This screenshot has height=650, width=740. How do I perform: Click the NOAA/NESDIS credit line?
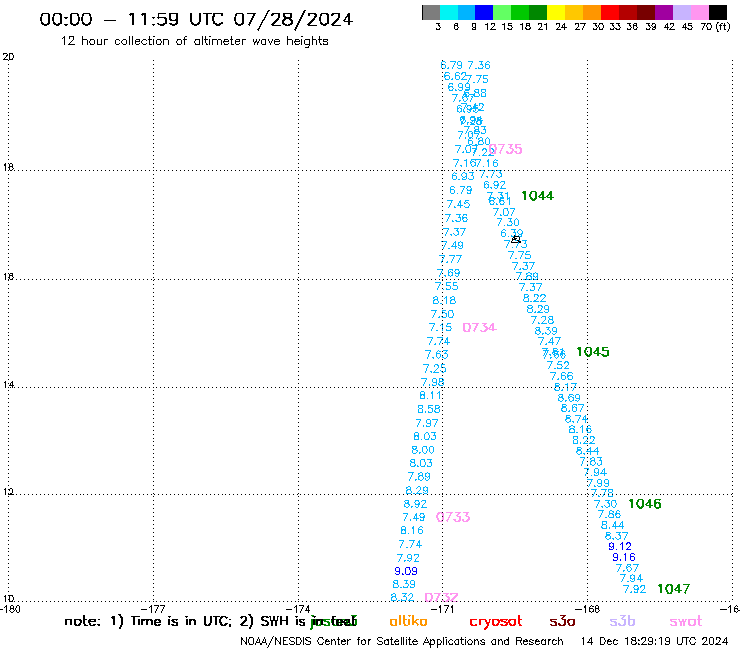(402, 641)
